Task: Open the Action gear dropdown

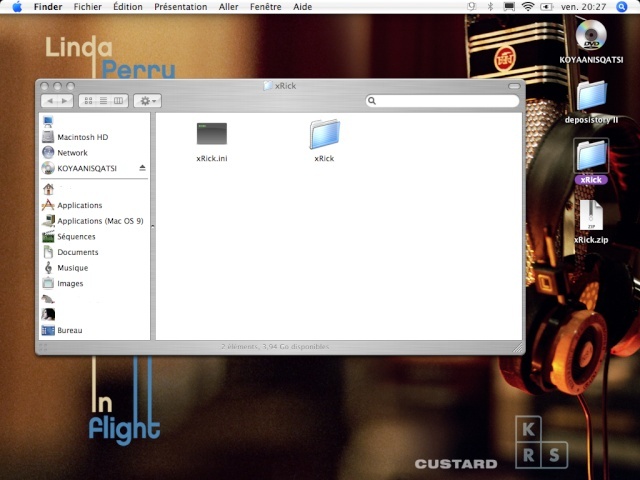Action: point(148,101)
